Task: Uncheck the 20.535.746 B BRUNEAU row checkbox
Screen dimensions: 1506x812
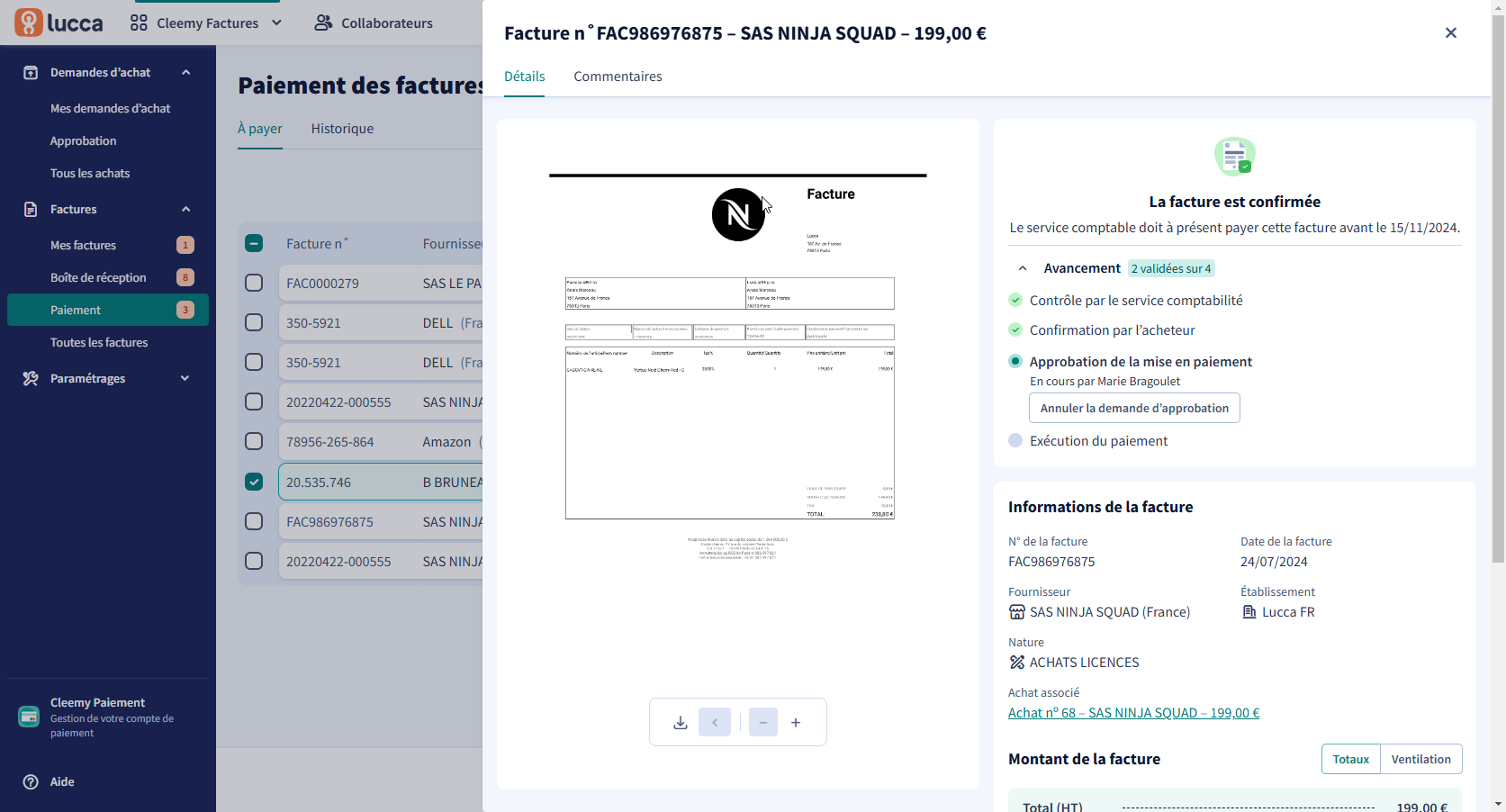Action: (254, 482)
